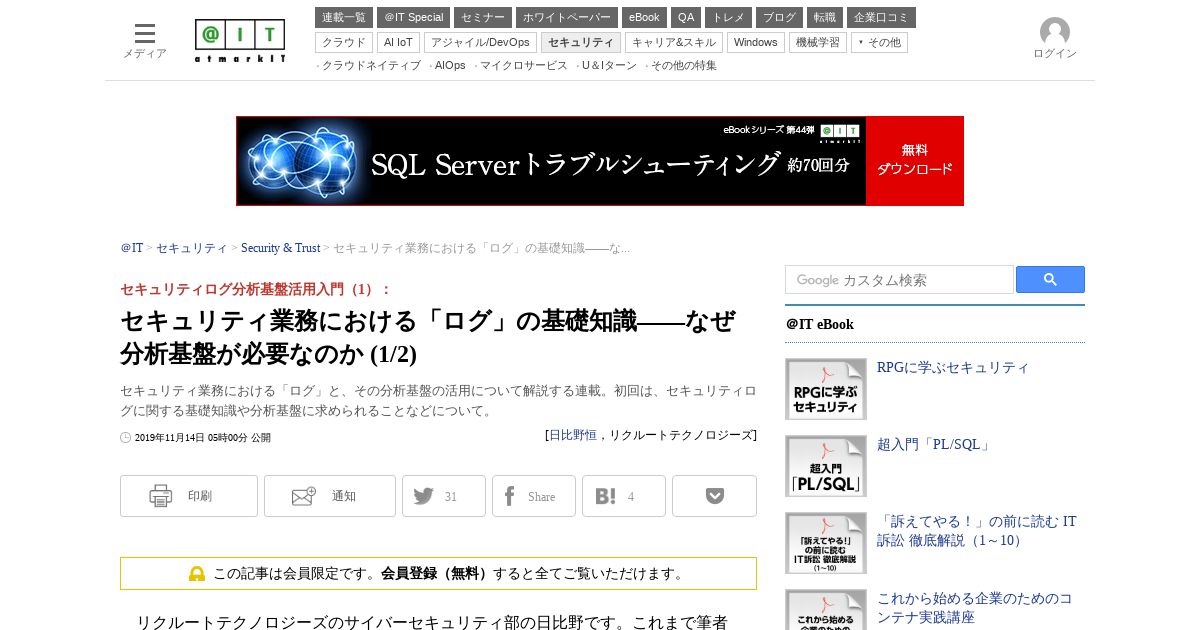
Task: Open RPGに学ぶセキュリティ eBook thumbnail
Action: [x=826, y=389]
